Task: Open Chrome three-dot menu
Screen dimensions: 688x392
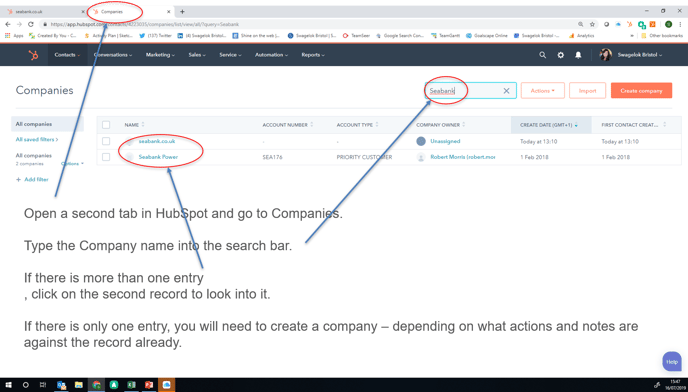Action: click(x=680, y=25)
